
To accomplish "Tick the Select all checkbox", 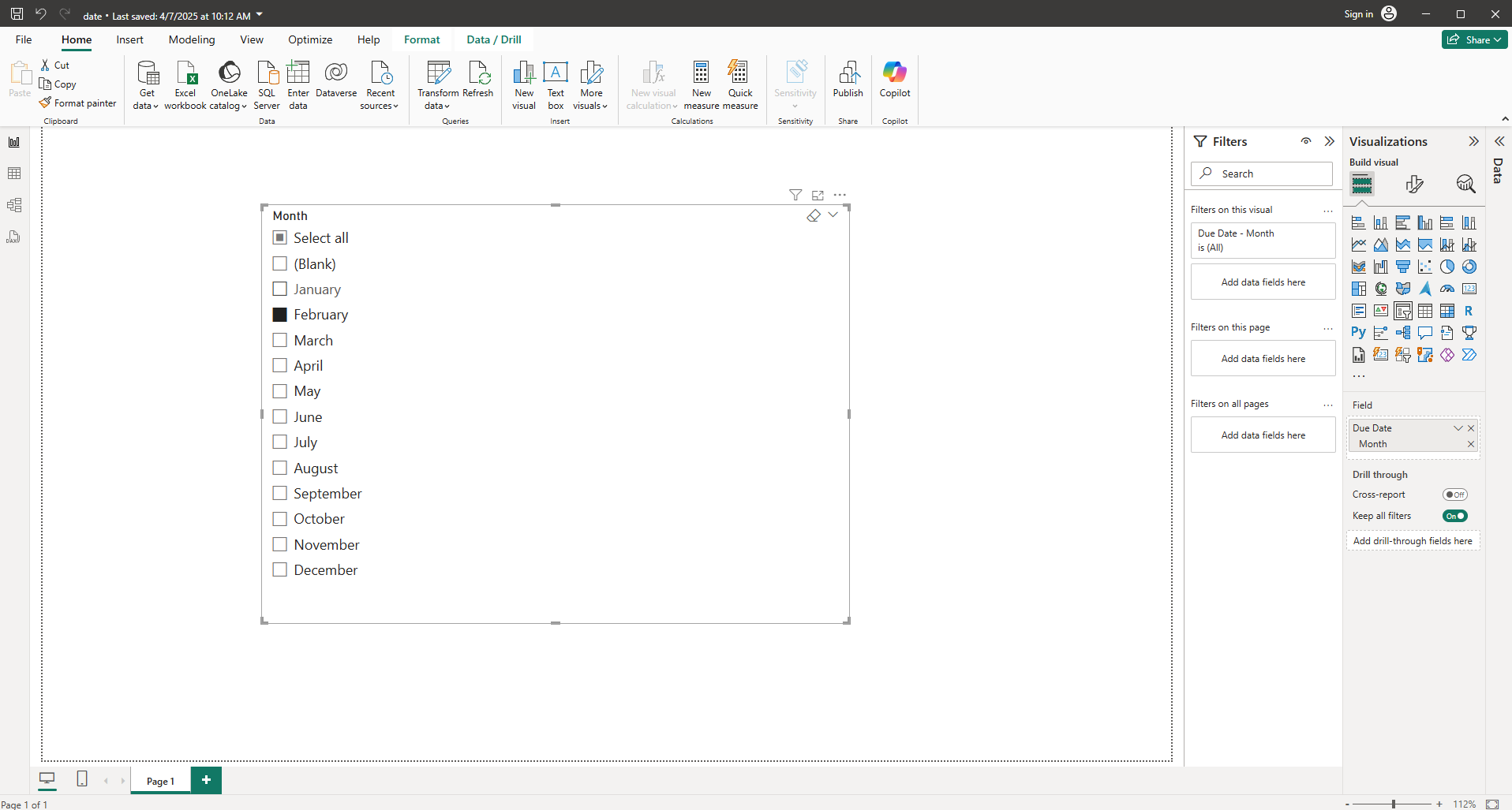I will [279, 237].
